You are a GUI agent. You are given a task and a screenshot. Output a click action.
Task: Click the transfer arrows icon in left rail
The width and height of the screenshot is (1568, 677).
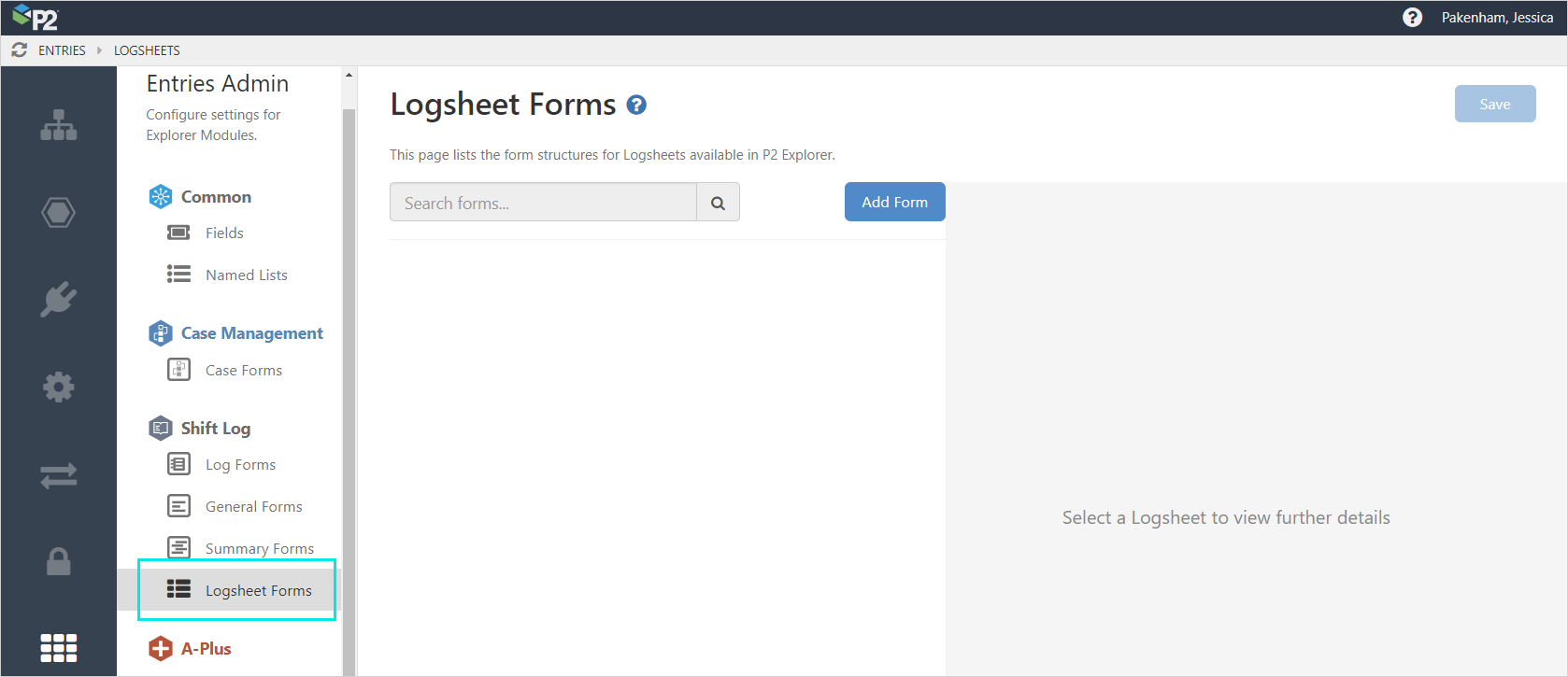58,476
